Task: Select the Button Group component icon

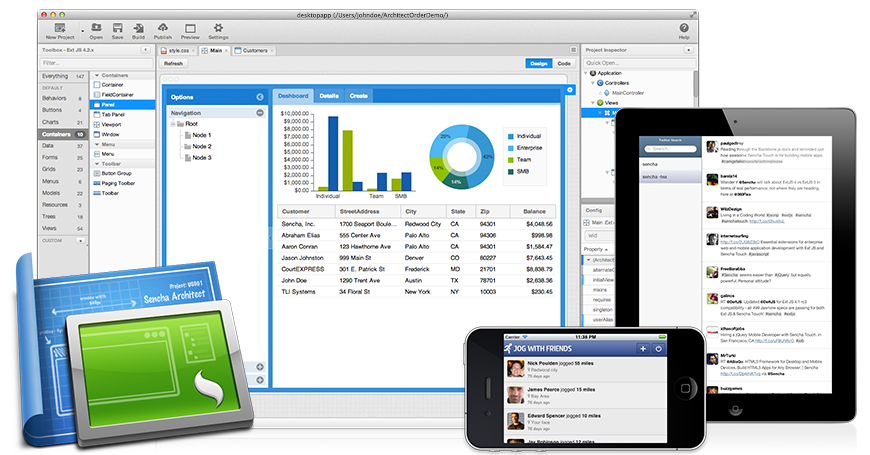Action: [x=97, y=173]
